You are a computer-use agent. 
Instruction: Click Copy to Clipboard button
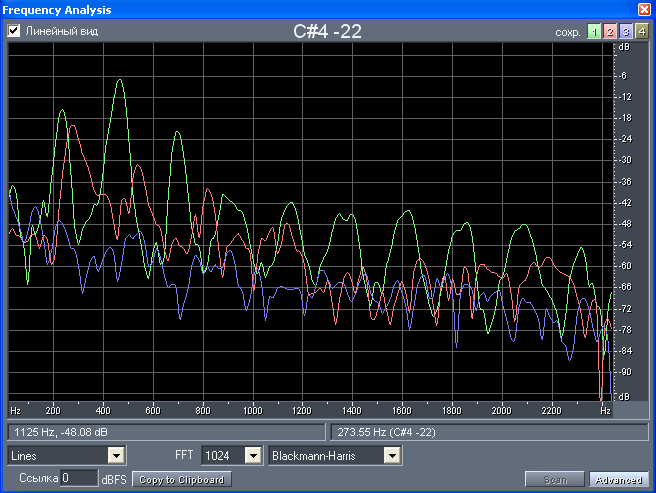[x=182, y=480]
